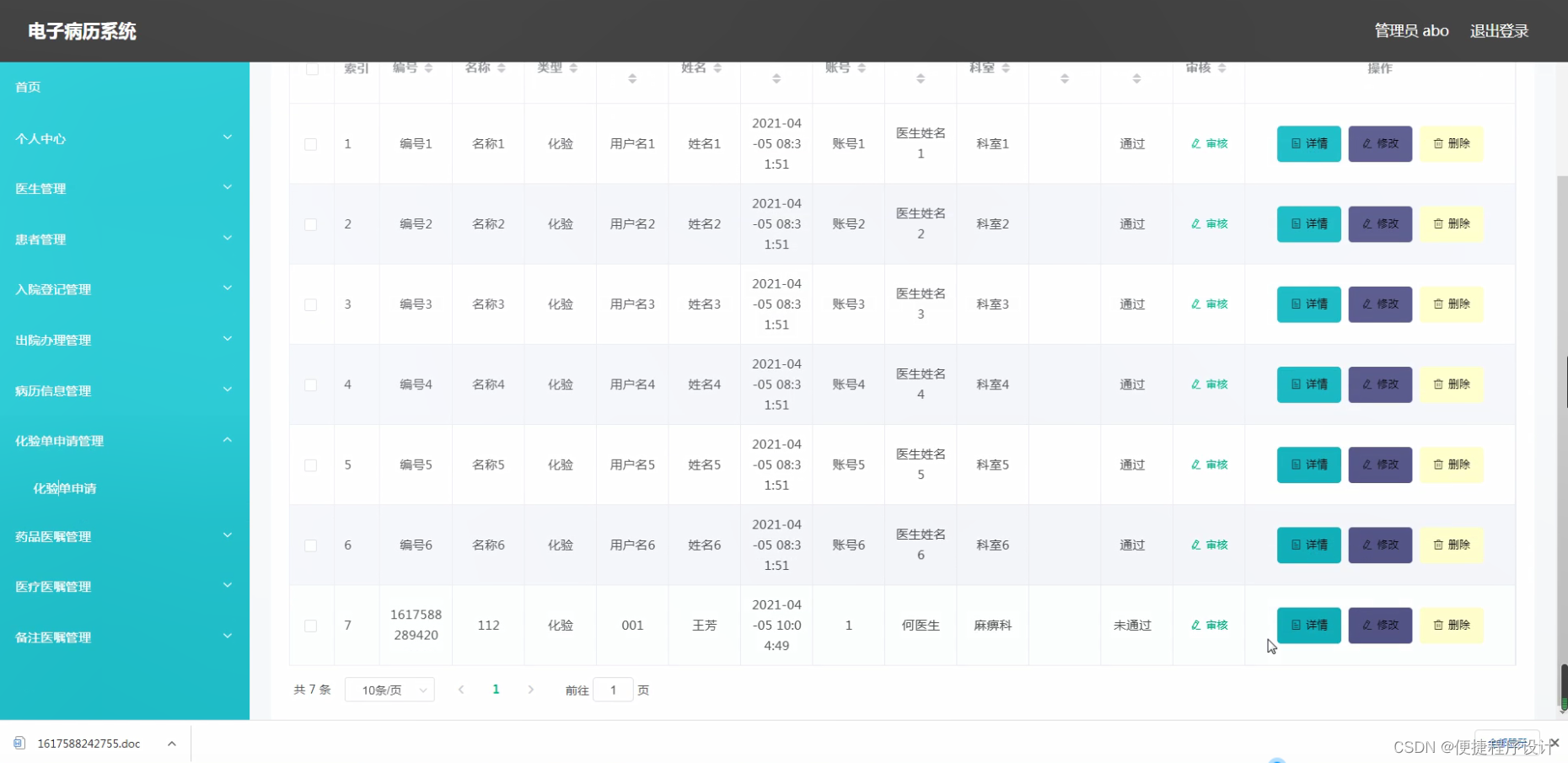Sort by 编号 column arrows
Image resolution: width=1568 pixels, height=763 pixels.
point(428,68)
